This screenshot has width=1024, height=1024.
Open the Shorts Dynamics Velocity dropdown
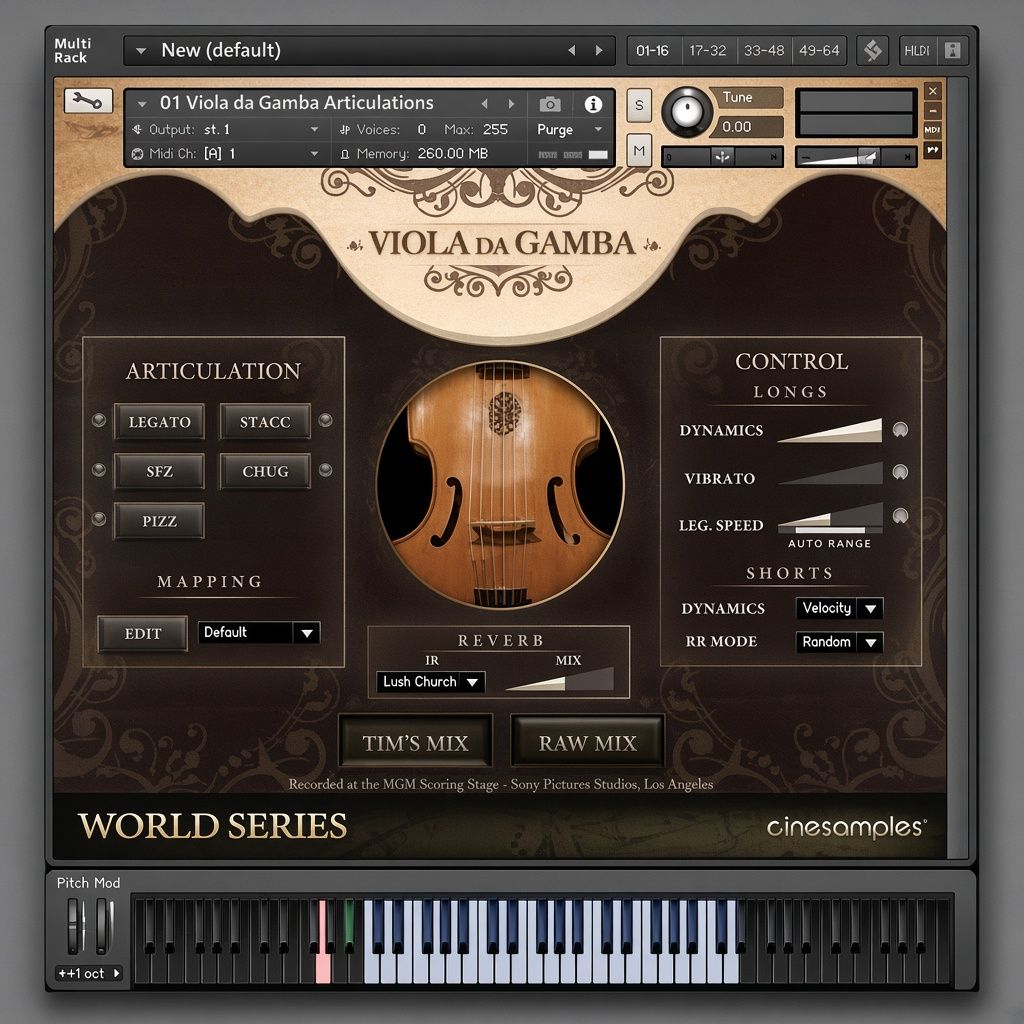pyautogui.click(x=839, y=608)
